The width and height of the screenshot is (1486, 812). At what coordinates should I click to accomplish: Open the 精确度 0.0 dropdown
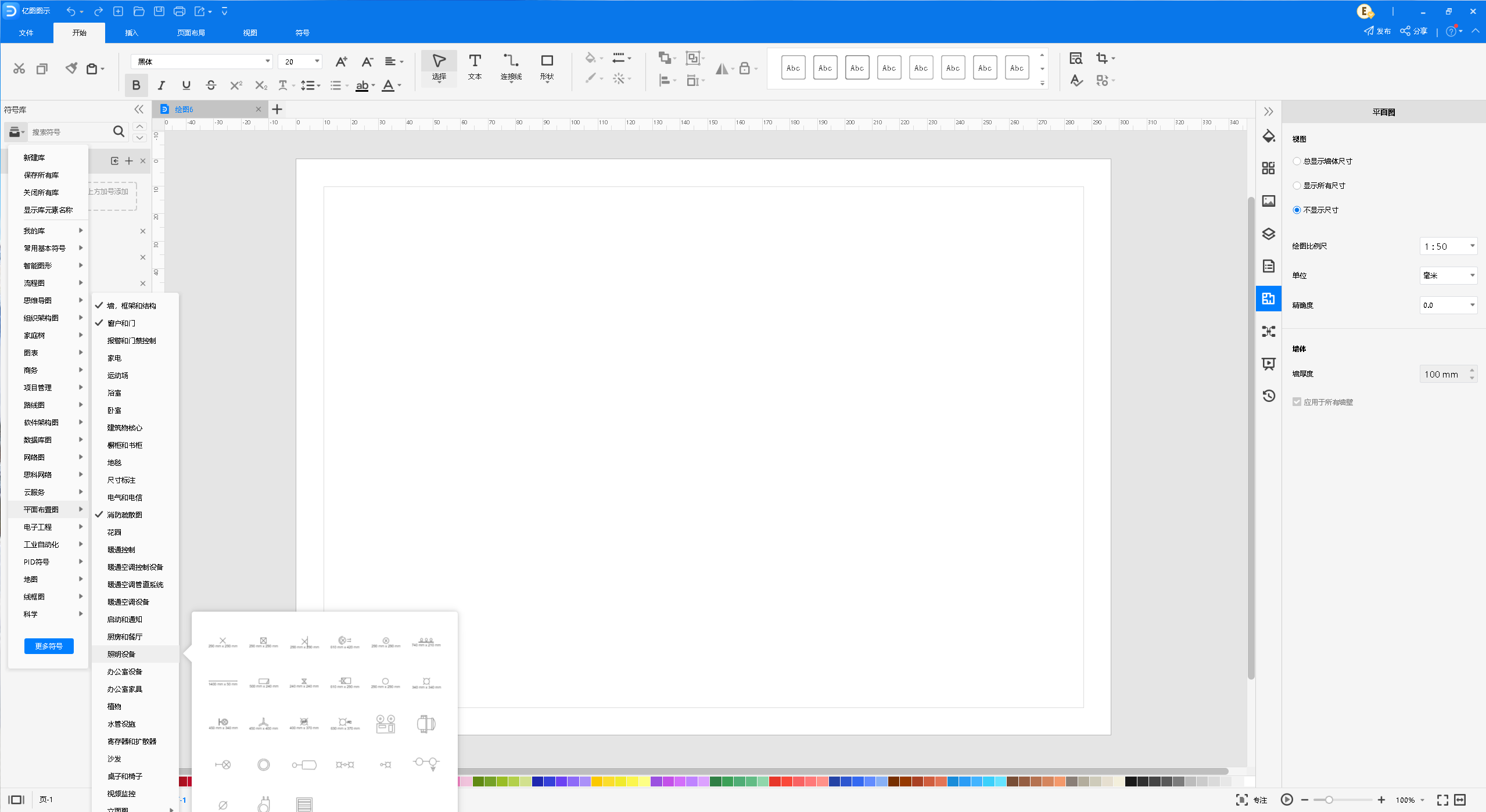1448,305
